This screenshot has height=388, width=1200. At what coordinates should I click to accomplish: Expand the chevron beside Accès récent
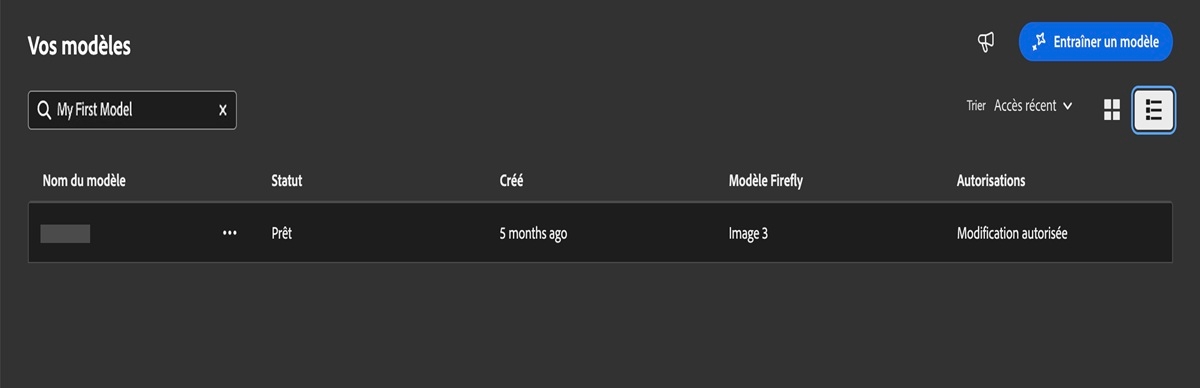pyautogui.click(x=1068, y=106)
